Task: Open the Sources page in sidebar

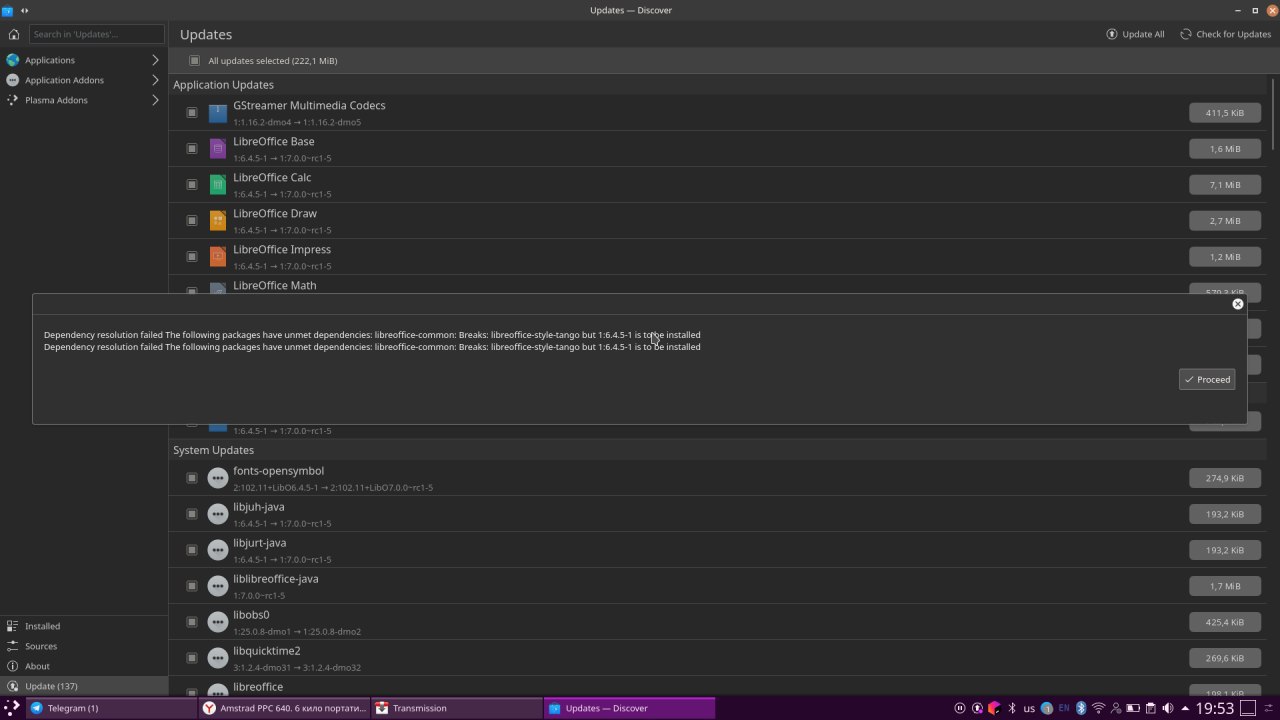Action: [84, 646]
